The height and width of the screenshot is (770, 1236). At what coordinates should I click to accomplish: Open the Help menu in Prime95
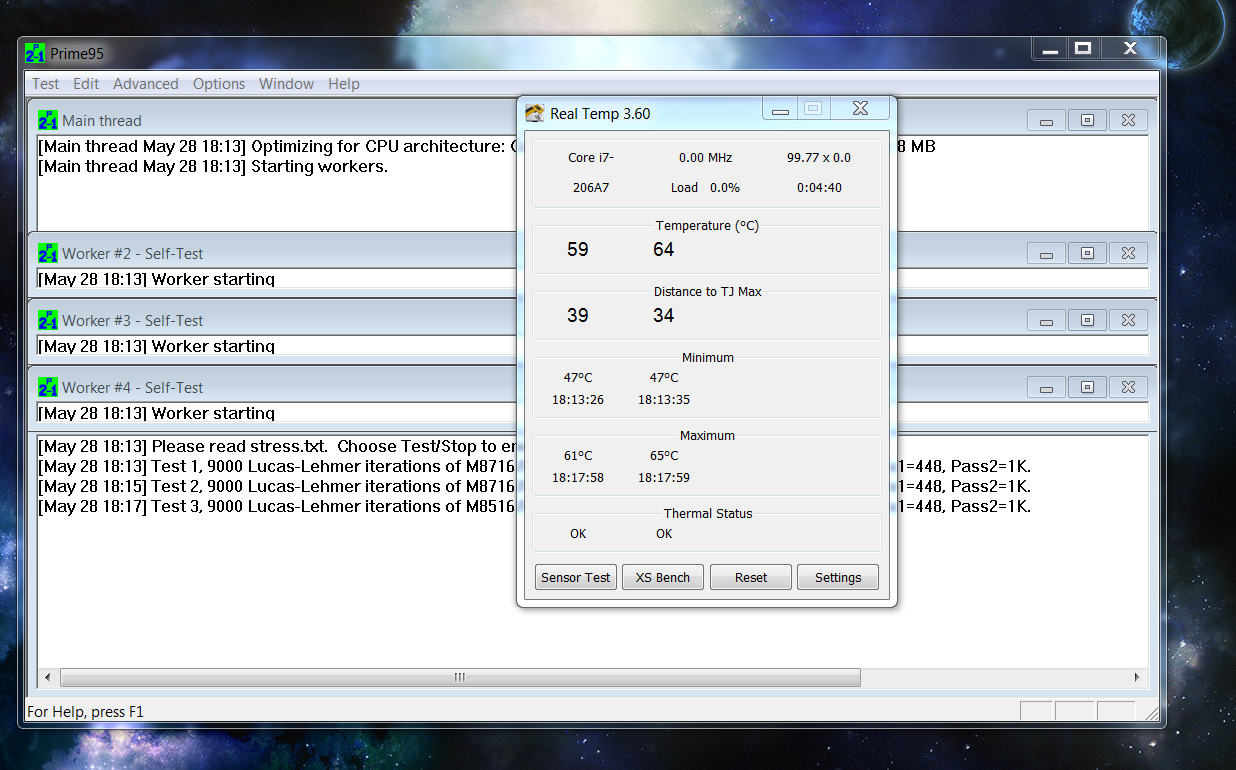(x=343, y=84)
